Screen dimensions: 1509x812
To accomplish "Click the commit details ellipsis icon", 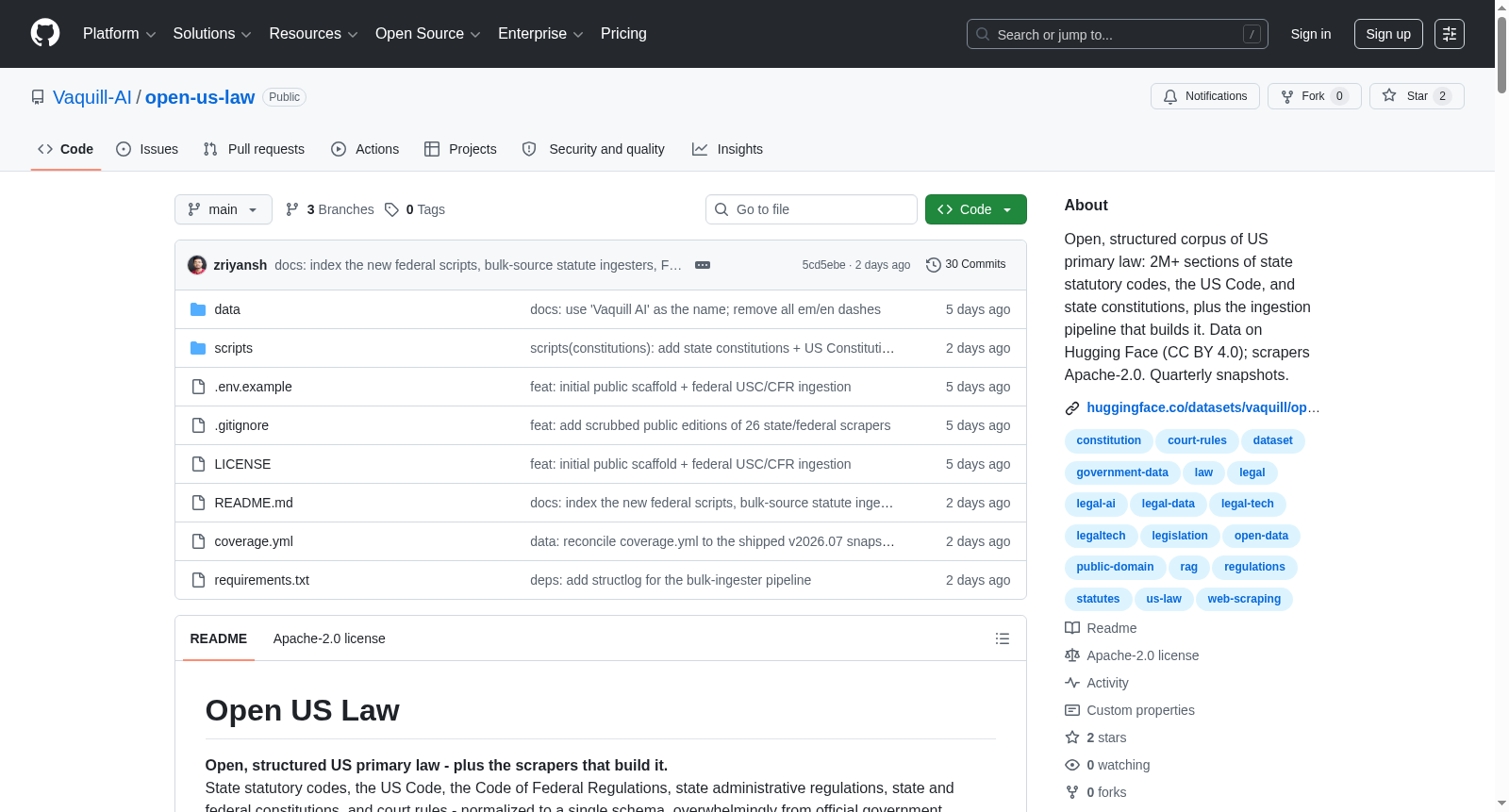I will tap(703, 265).
